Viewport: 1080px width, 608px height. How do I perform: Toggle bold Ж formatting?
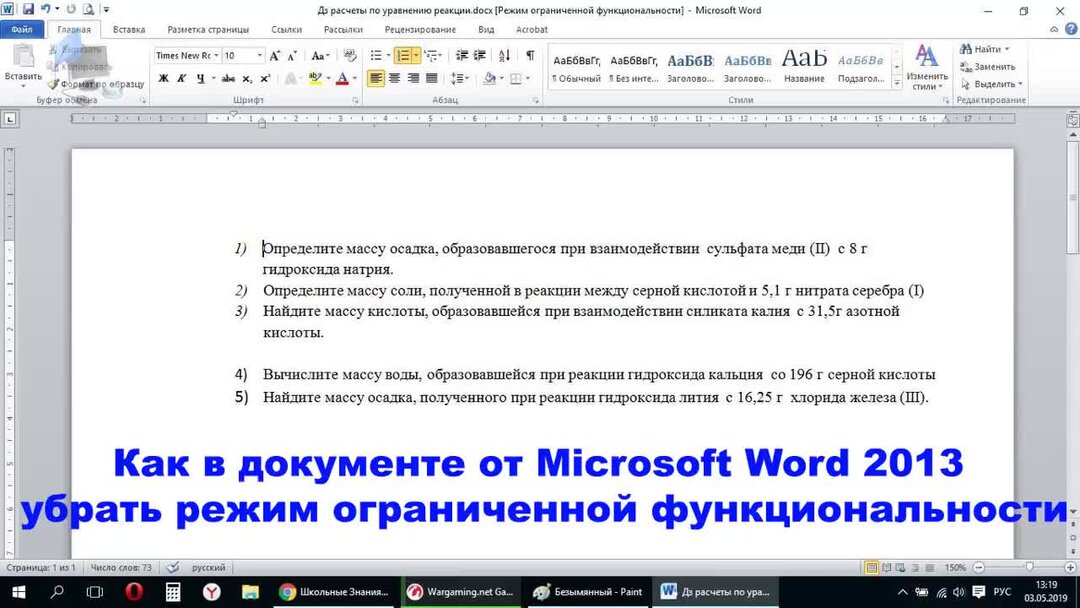pyautogui.click(x=164, y=78)
